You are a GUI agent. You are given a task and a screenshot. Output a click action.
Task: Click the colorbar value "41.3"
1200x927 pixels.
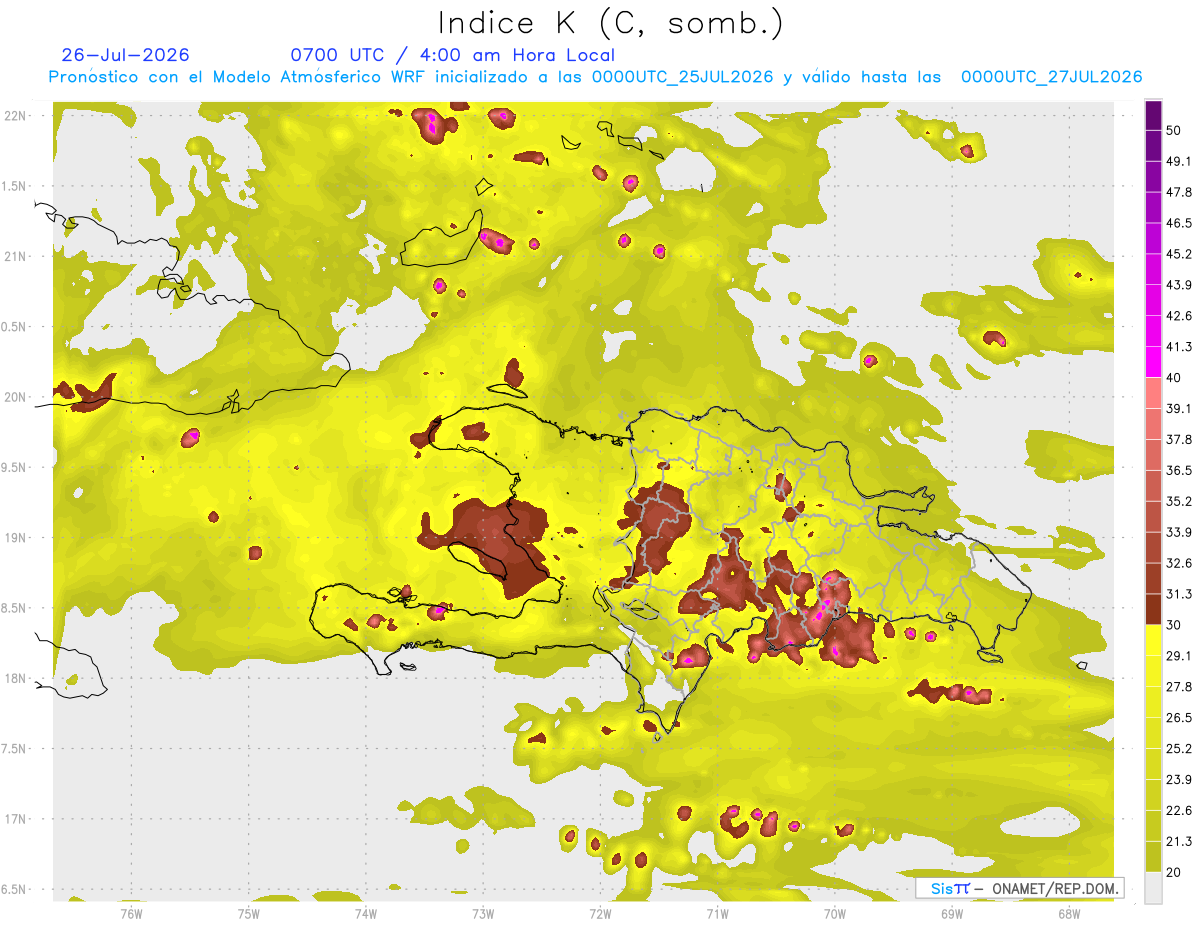(x=1180, y=347)
